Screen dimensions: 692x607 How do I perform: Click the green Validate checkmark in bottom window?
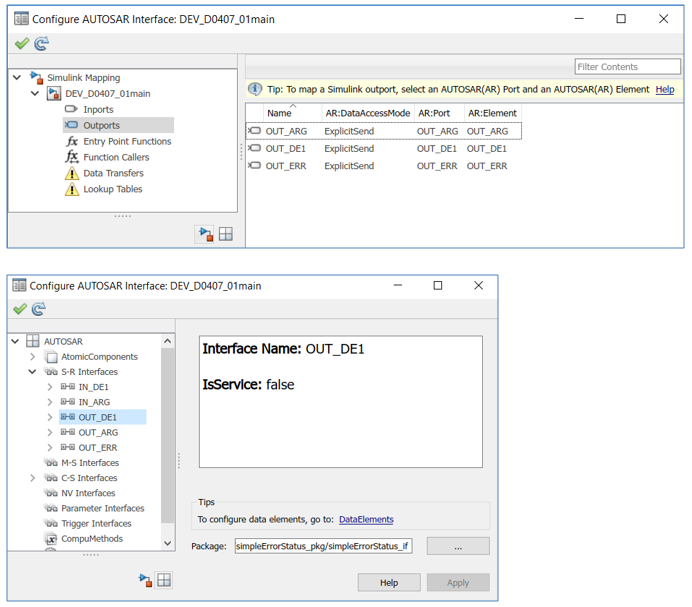[x=20, y=309]
